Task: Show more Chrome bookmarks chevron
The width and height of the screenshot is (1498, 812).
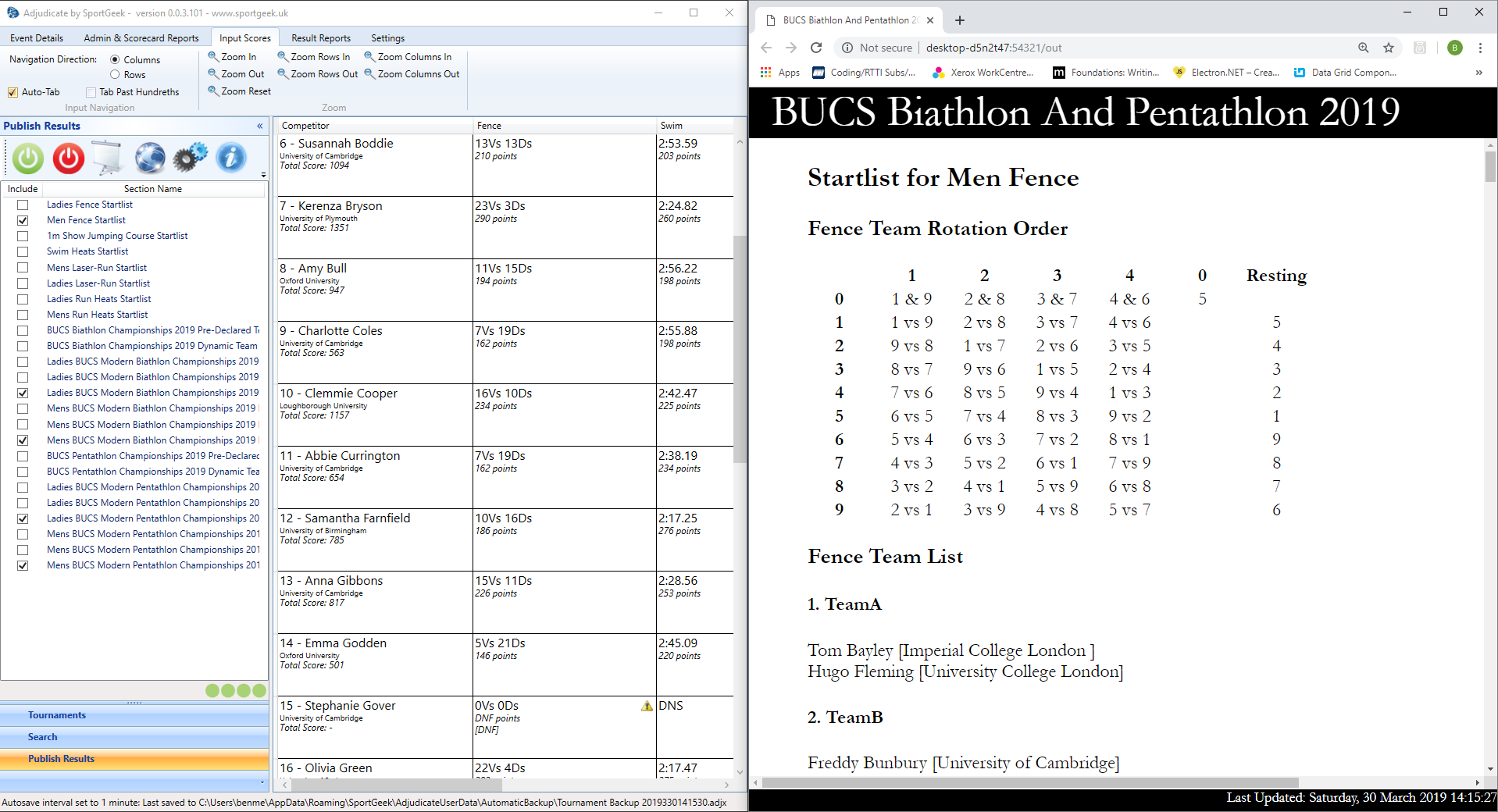Action: 1478,73
